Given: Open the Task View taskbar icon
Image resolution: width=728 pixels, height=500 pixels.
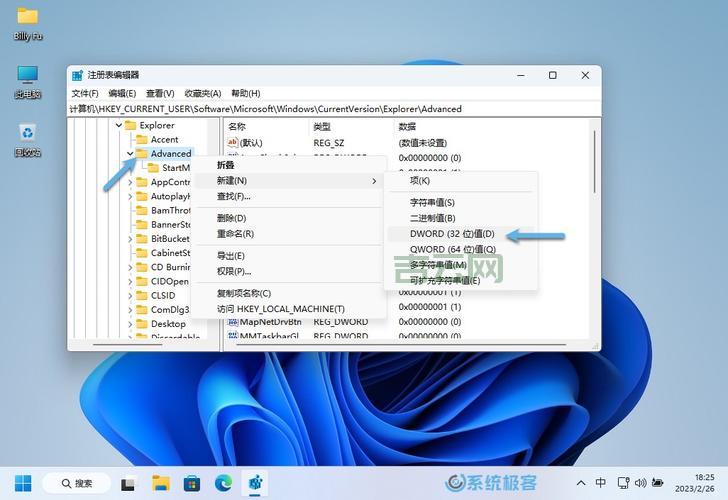Looking at the screenshot, I should click(129, 484).
